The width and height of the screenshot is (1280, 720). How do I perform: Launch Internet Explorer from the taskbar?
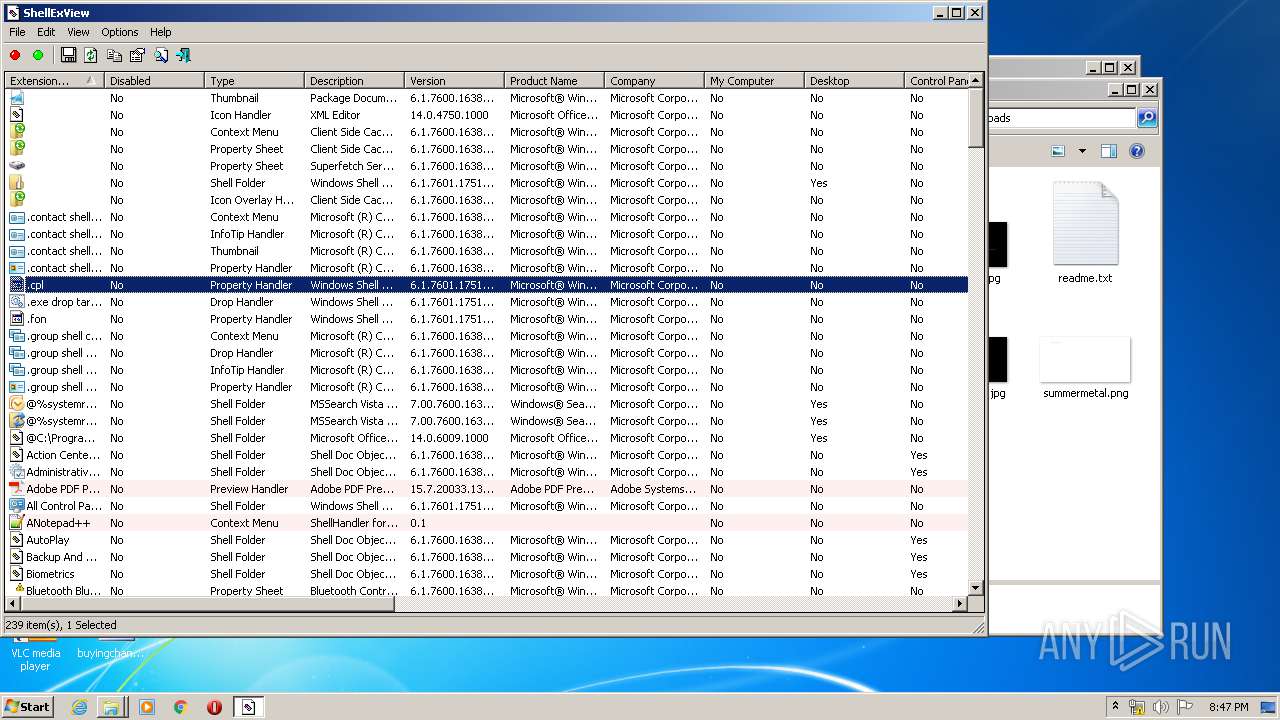(x=79, y=707)
